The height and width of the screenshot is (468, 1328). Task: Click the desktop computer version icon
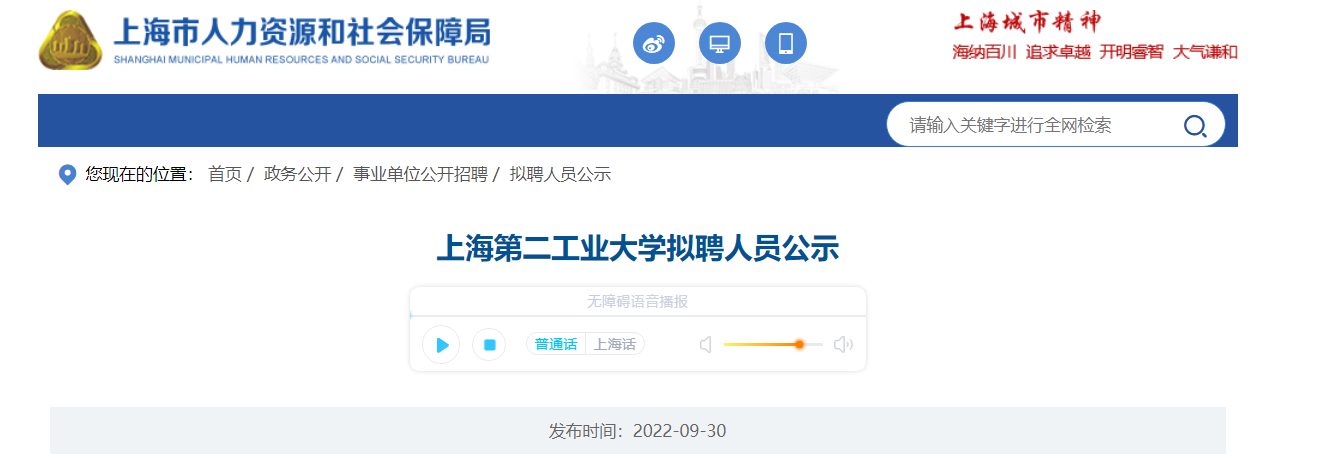point(720,43)
